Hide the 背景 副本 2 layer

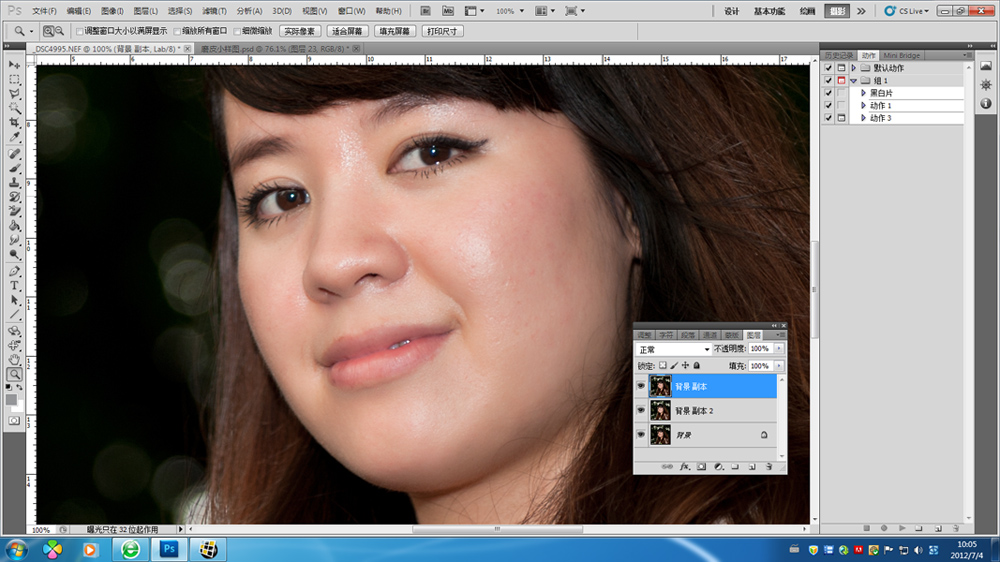pyautogui.click(x=640, y=410)
